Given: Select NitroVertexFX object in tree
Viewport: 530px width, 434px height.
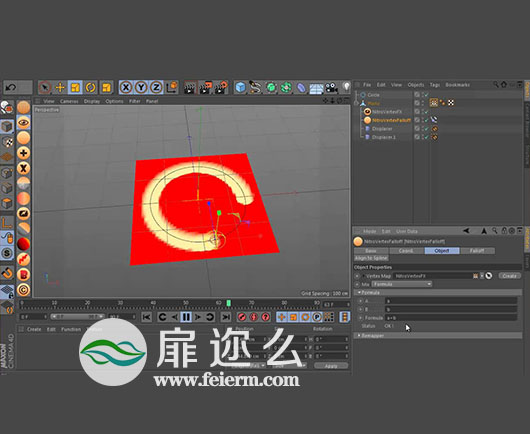Looking at the screenshot, I should (x=387, y=112).
